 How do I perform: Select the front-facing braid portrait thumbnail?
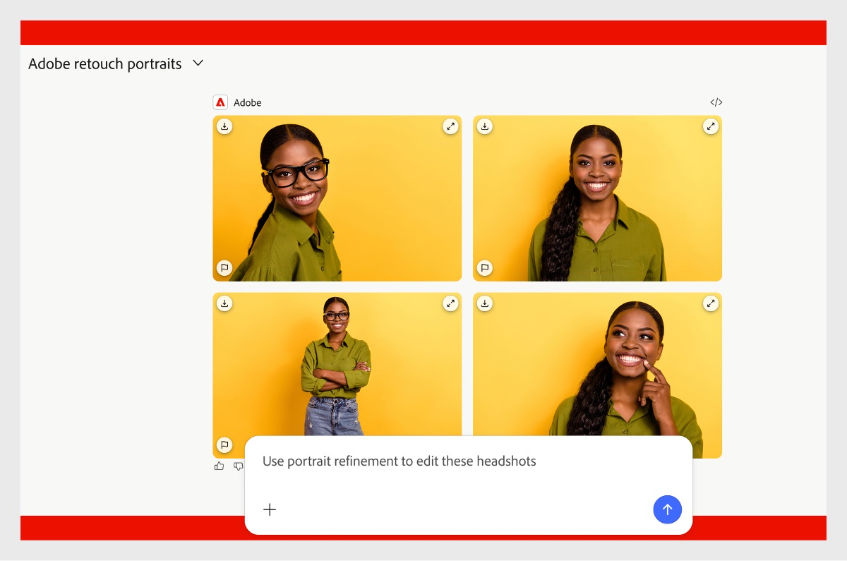(x=597, y=198)
